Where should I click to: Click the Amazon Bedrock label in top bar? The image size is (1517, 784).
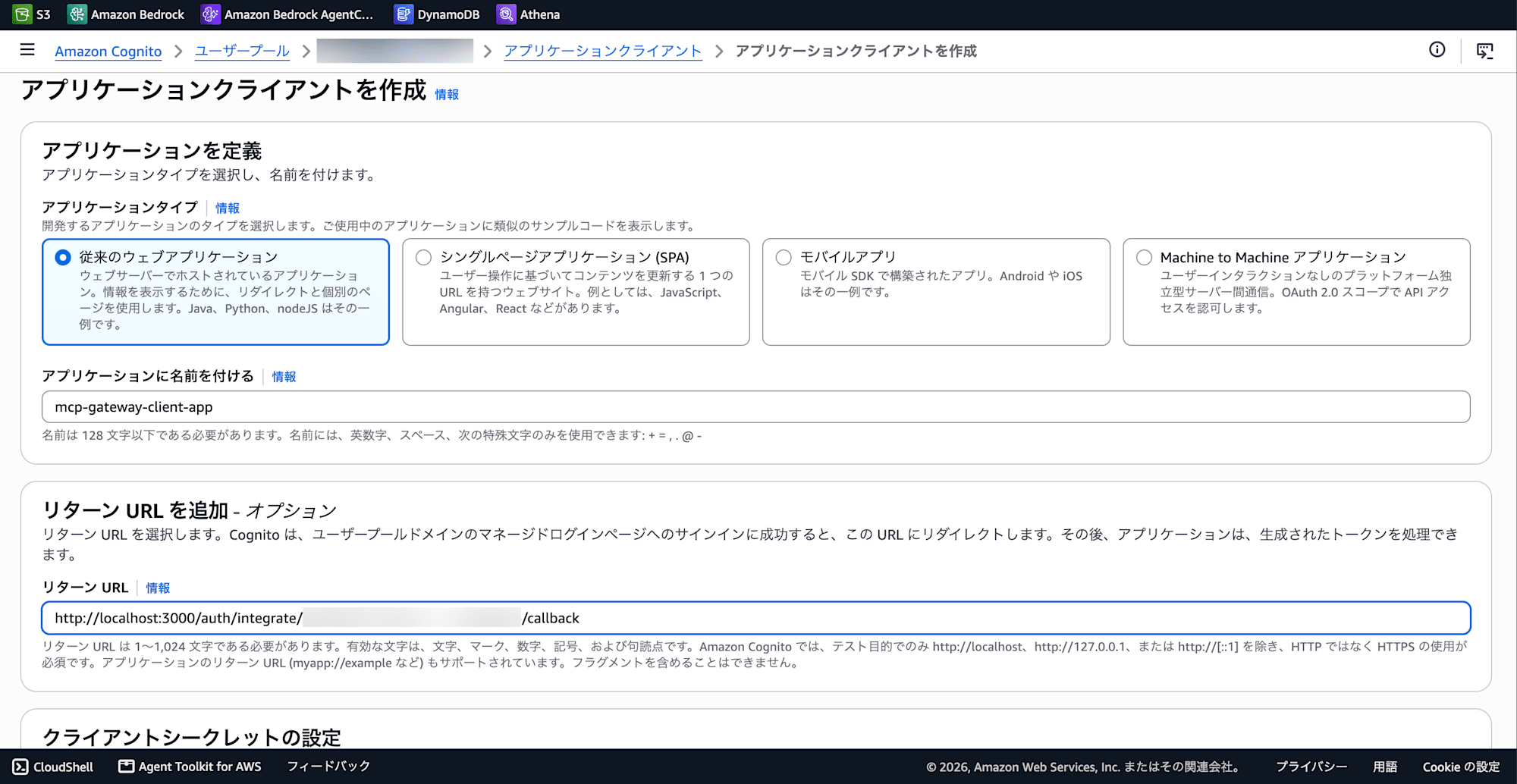click(137, 14)
